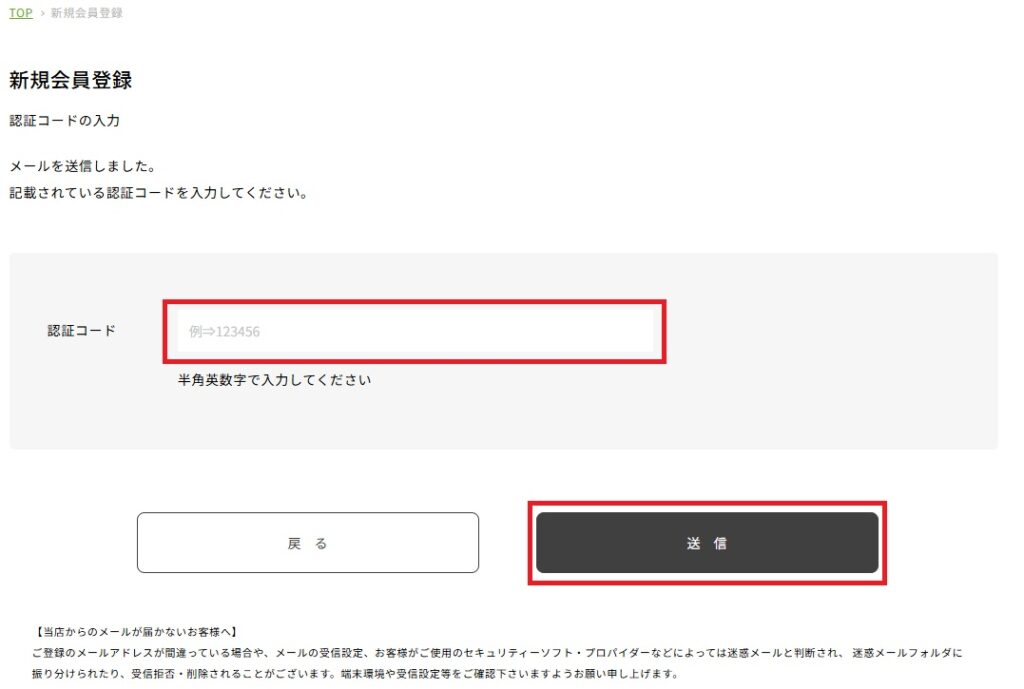The height and width of the screenshot is (689, 1024).
Task: Open the TOP breadcrumb link
Action: pyautogui.click(x=20, y=13)
